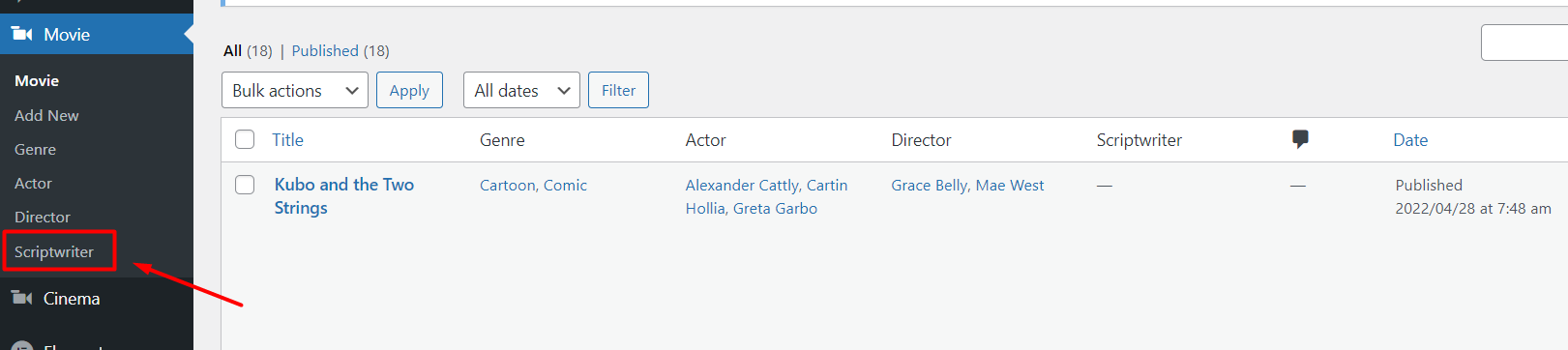Check the Kubo and the Two Strings row
This screenshot has height=350, width=1568.
(245, 185)
